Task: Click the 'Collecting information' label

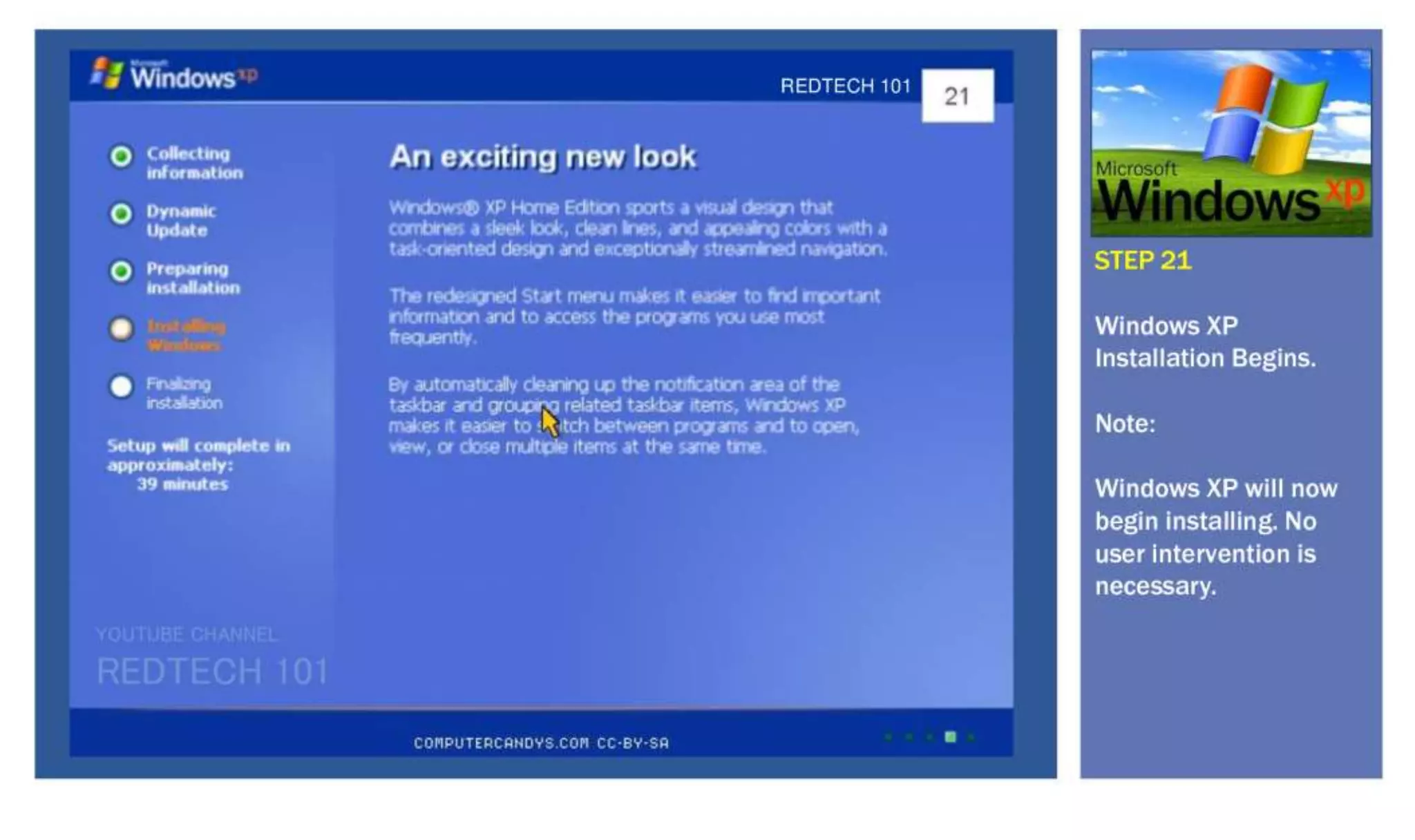Action: pyautogui.click(x=194, y=163)
